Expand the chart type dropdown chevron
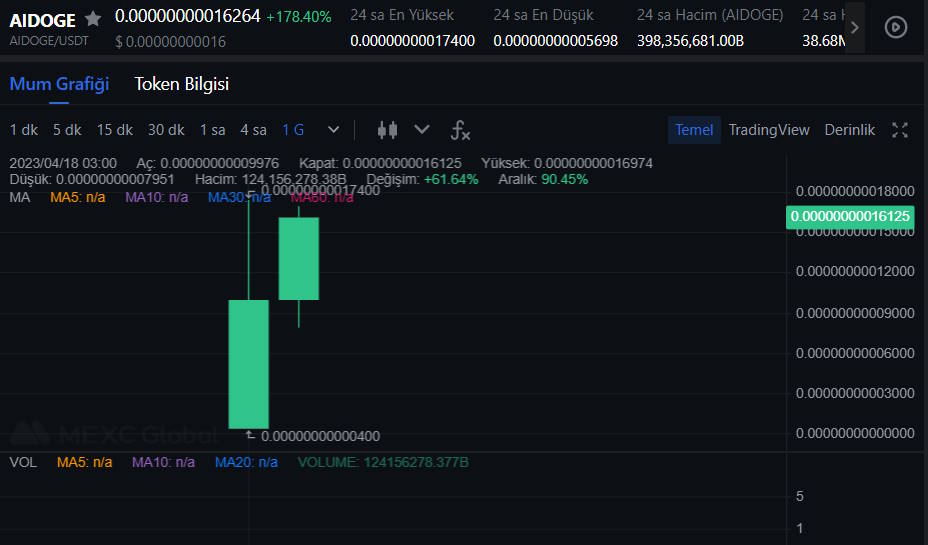This screenshot has height=545, width=928. (421, 129)
